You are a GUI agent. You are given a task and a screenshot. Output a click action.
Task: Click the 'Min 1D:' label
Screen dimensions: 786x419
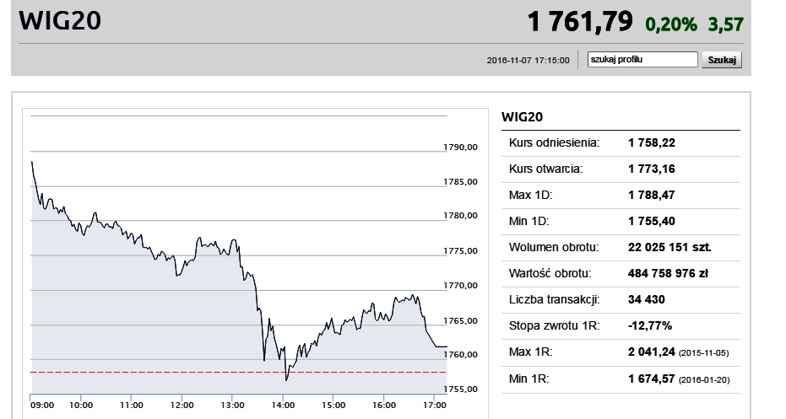pos(529,221)
